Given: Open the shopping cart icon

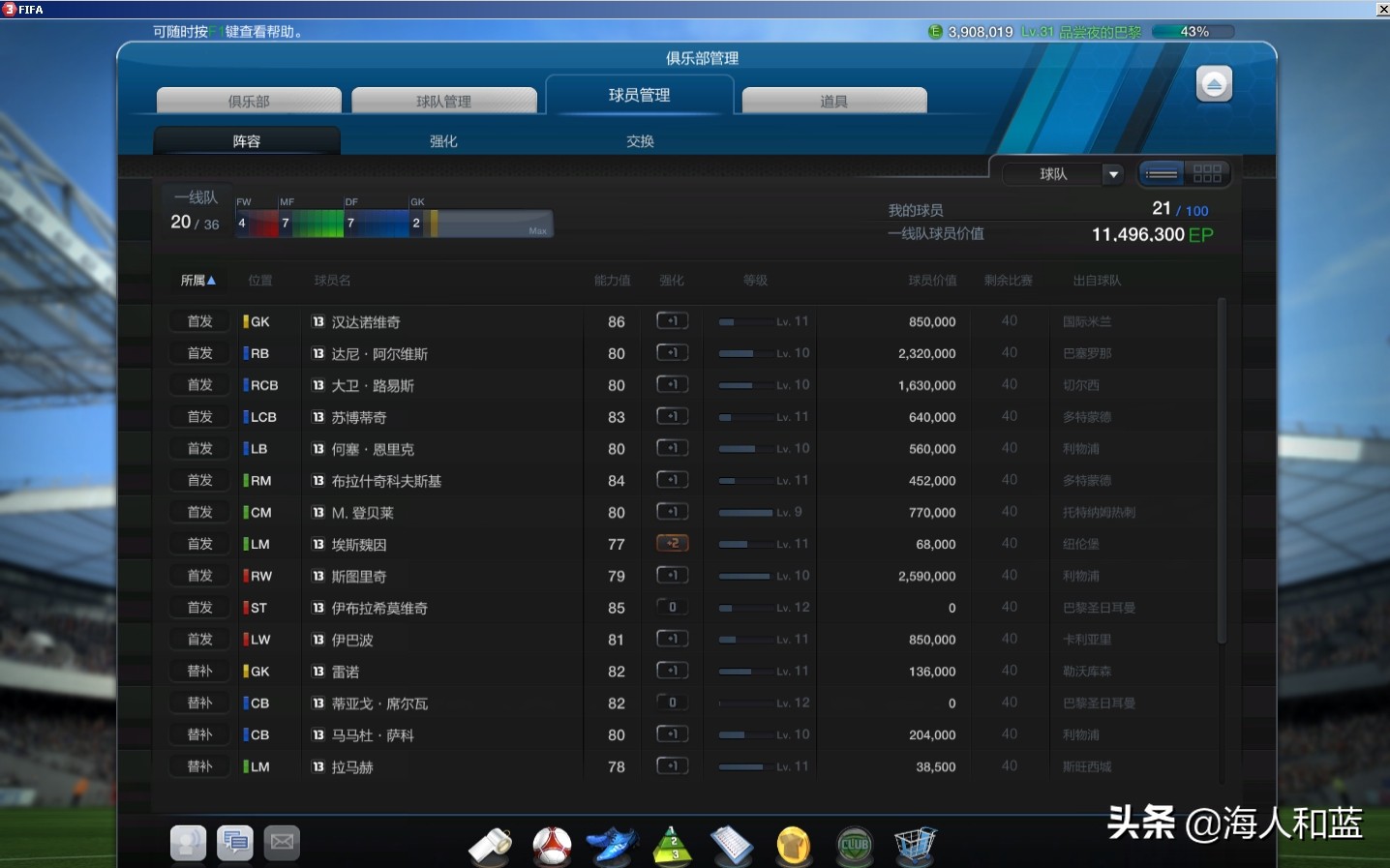Looking at the screenshot, I should [x=916, y=844].
